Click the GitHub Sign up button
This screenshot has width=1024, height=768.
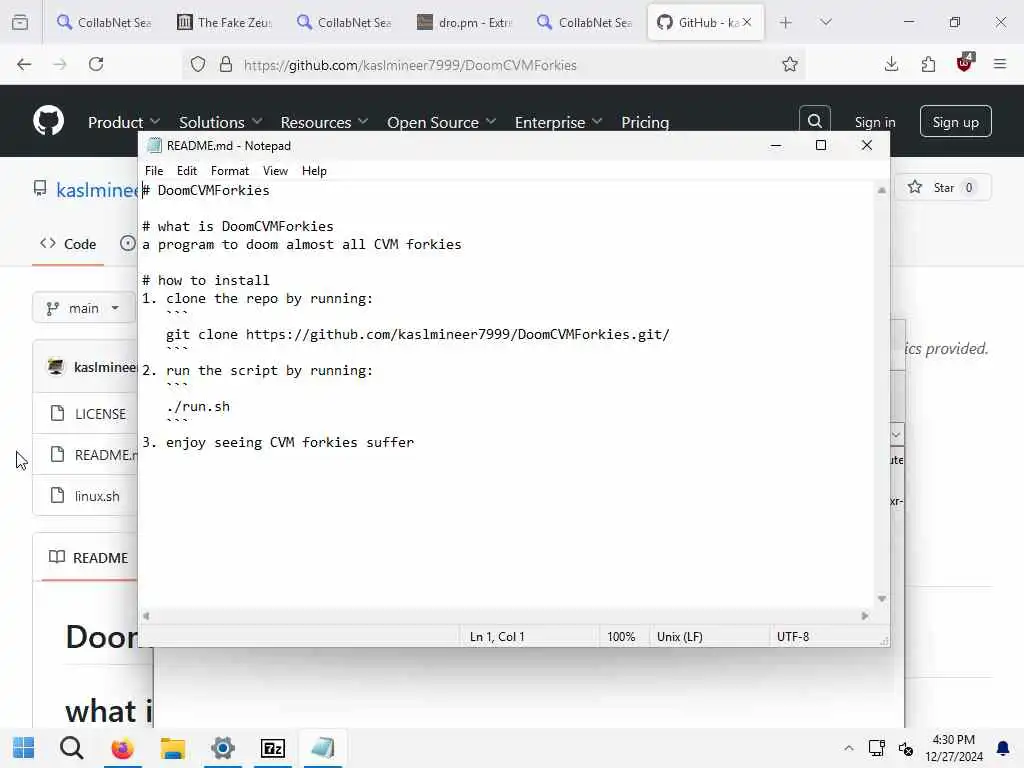coord(955,121)
